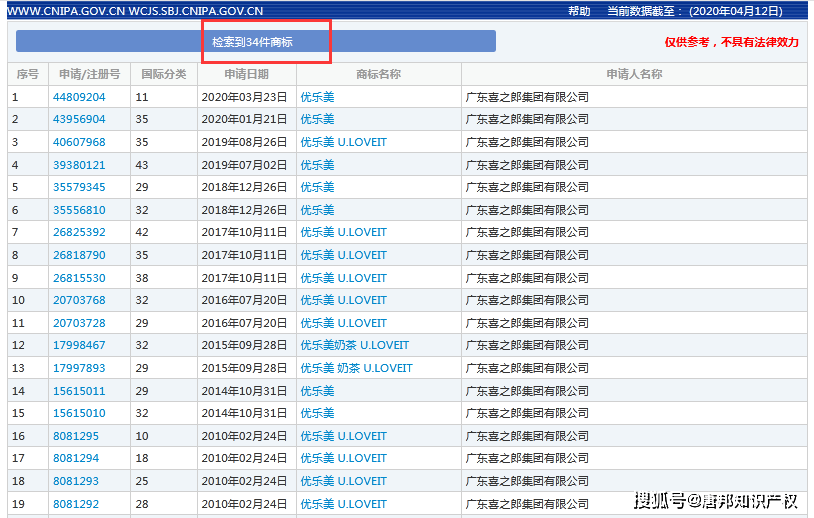Open 优乐美 trademark in row 2
This screenshot has height=518, width=814.
(x=317, y=119)
